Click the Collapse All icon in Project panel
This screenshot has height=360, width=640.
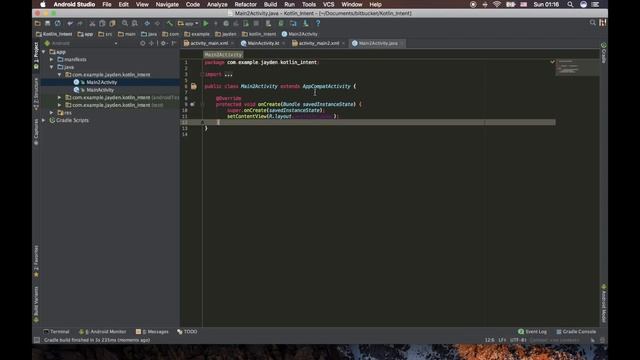click(x=151, y=43)
